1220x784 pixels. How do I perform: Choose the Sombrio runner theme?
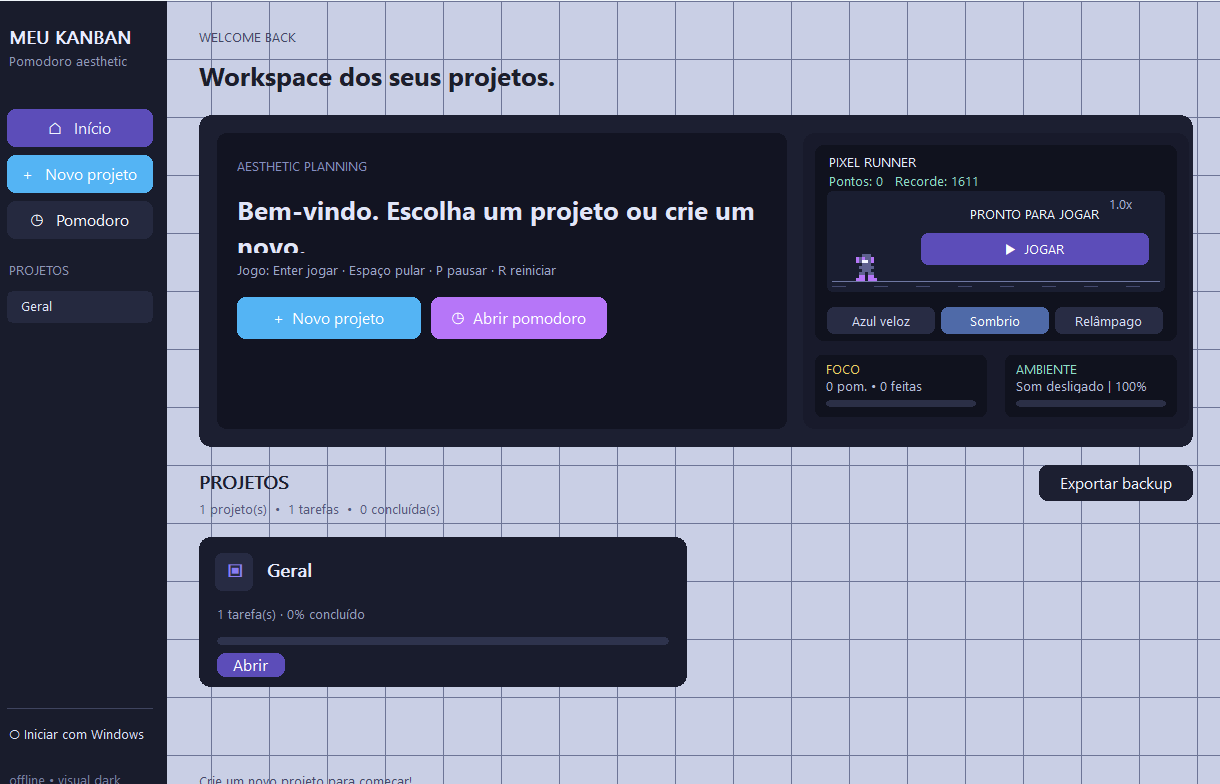(x=995, y=321)
